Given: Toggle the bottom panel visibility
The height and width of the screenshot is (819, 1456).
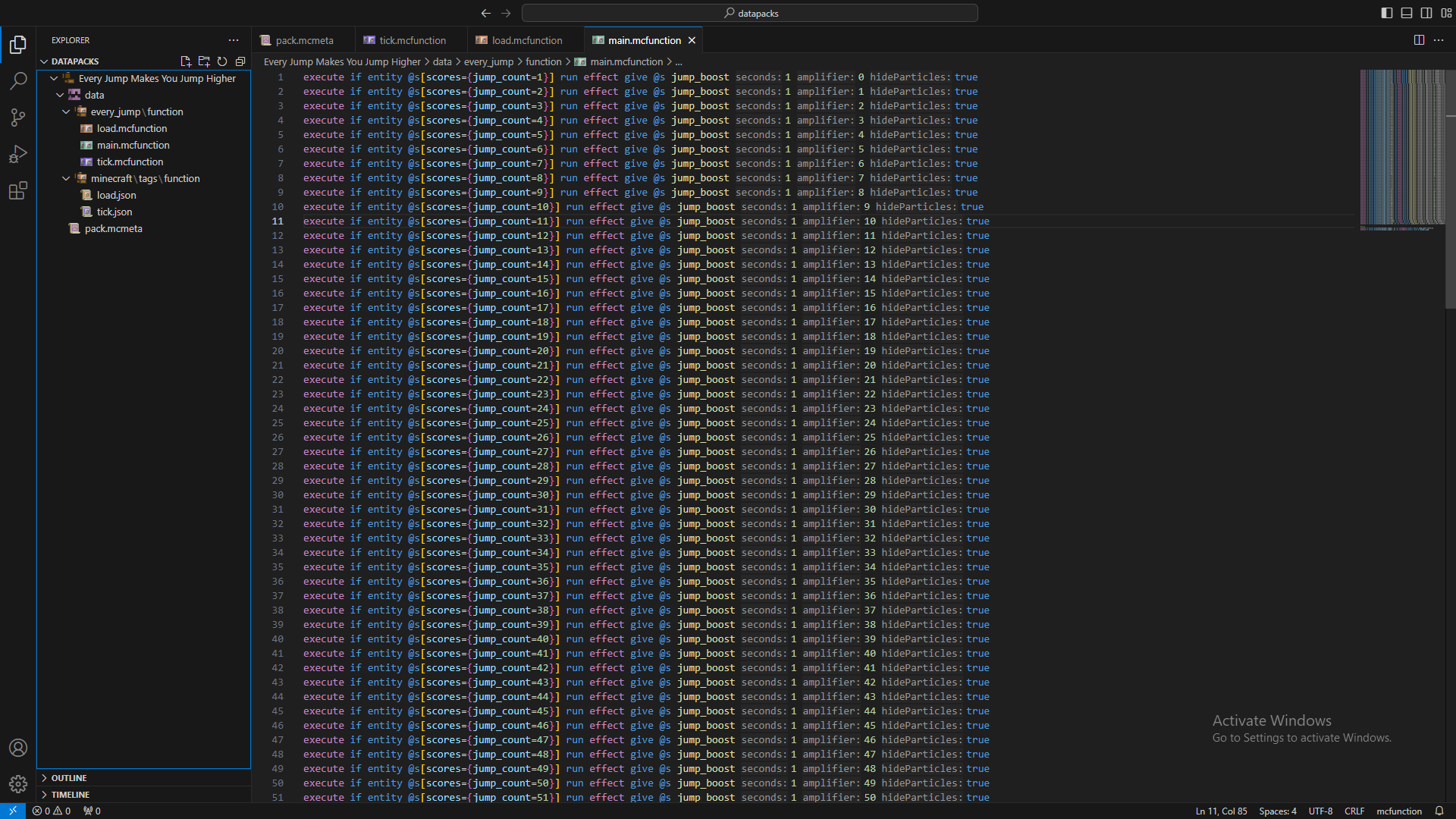Looking at the screenshot, I should (x=1407, y=13).
